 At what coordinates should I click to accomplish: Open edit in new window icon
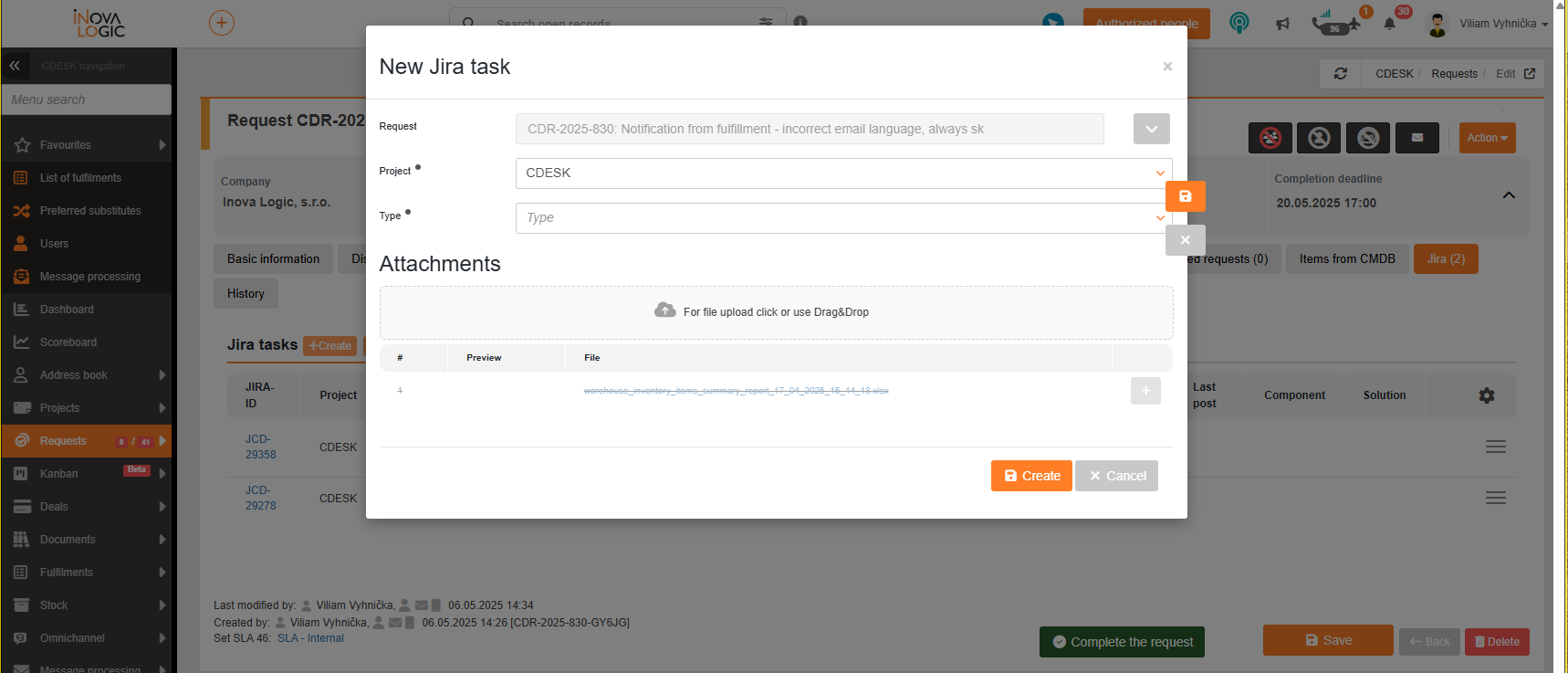coord(1530,74)
